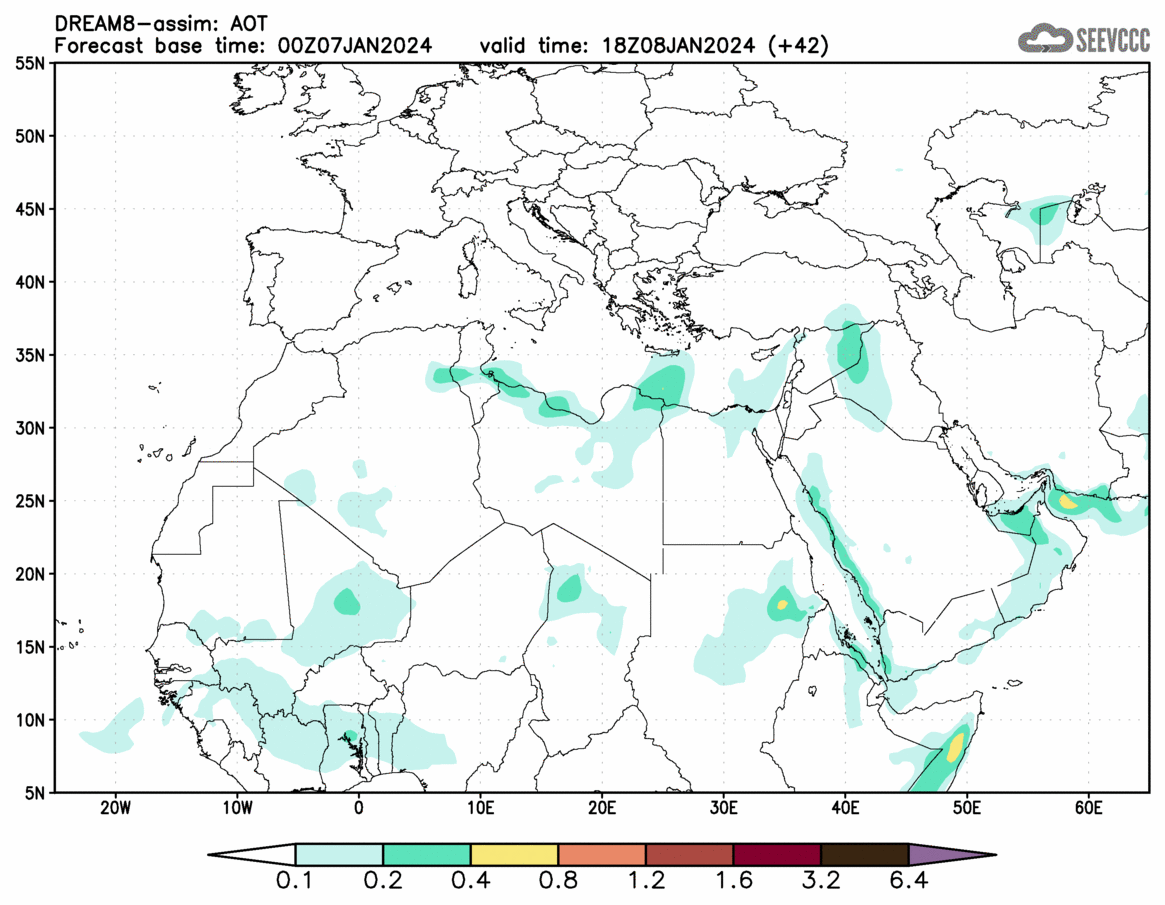The width and height of the screenshot is (1165, 905).
Task: Click the '3.2' colorbar value label
Action: [821, 881]
